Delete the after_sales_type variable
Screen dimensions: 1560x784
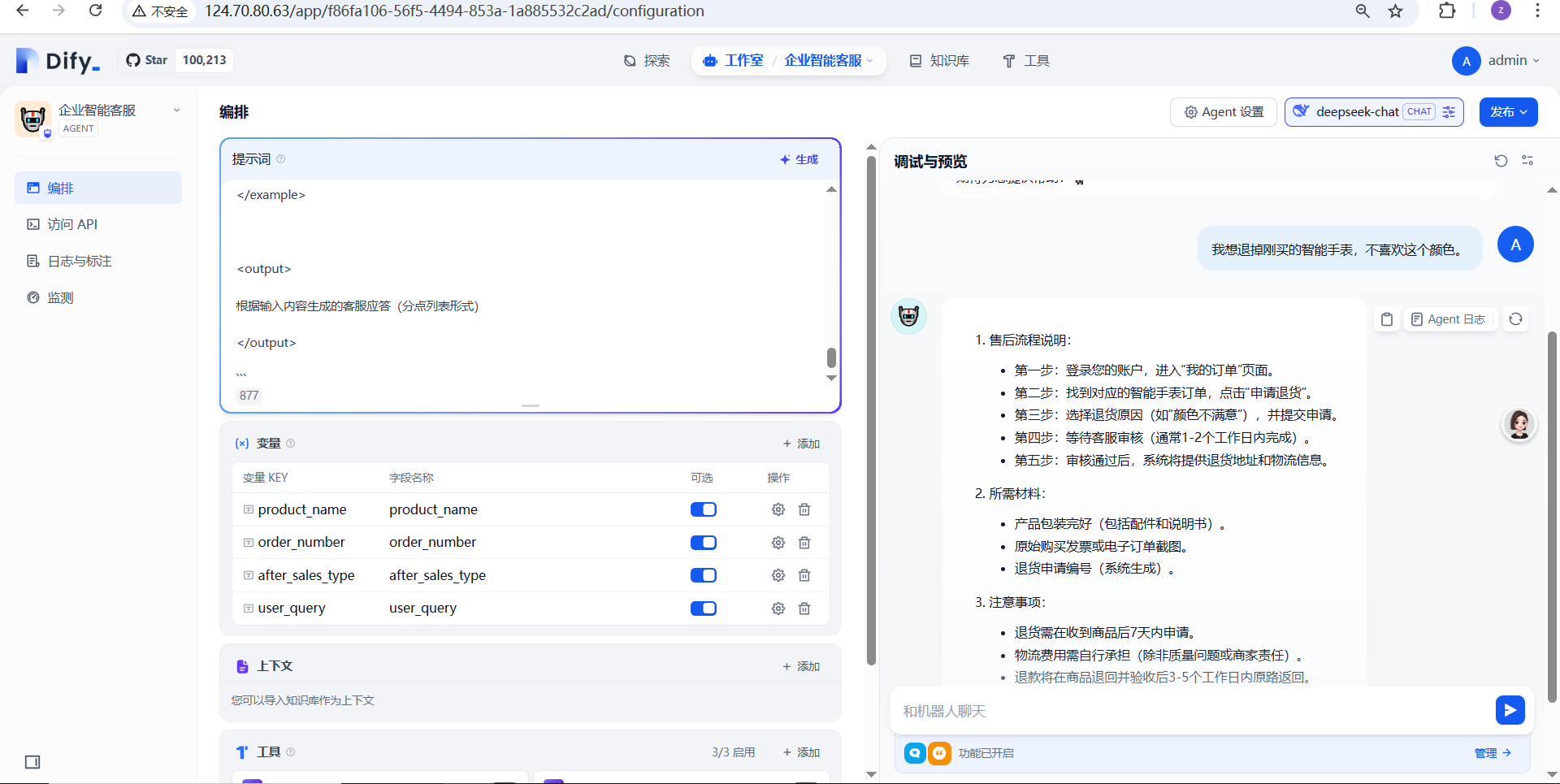804,575
